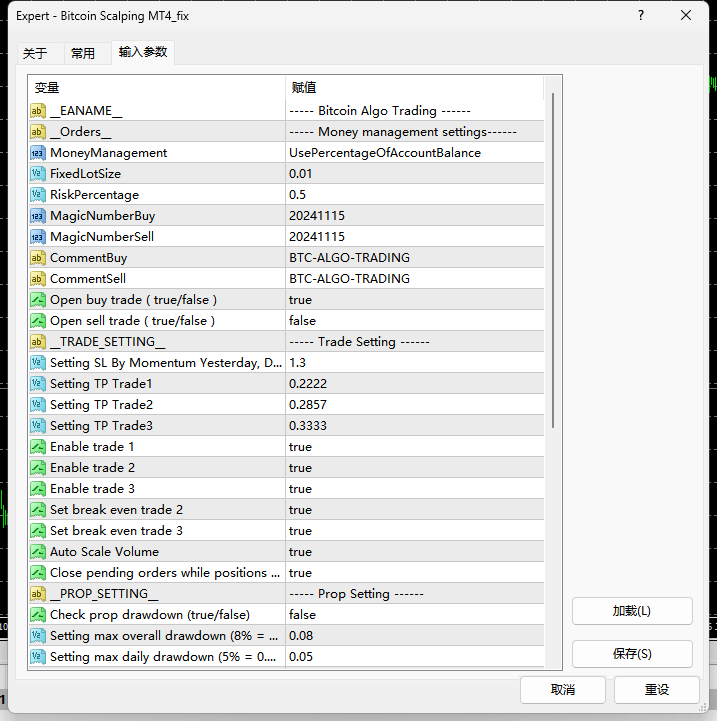Click the 赋值 column header
This screenshot has height=721, width=717.
coord(414,87)
